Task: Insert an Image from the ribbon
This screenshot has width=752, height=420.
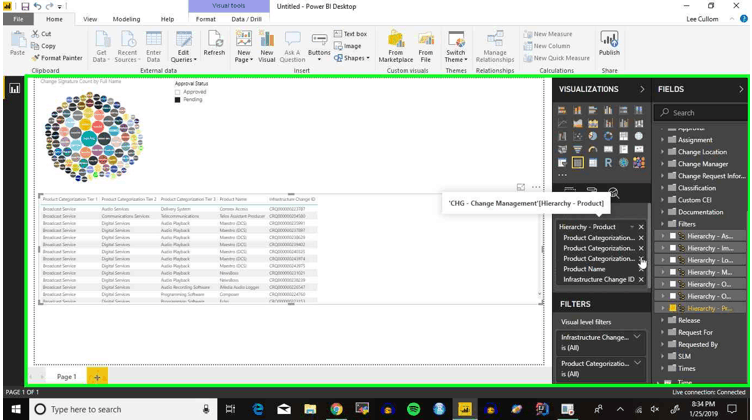Action: click(348, 46)
